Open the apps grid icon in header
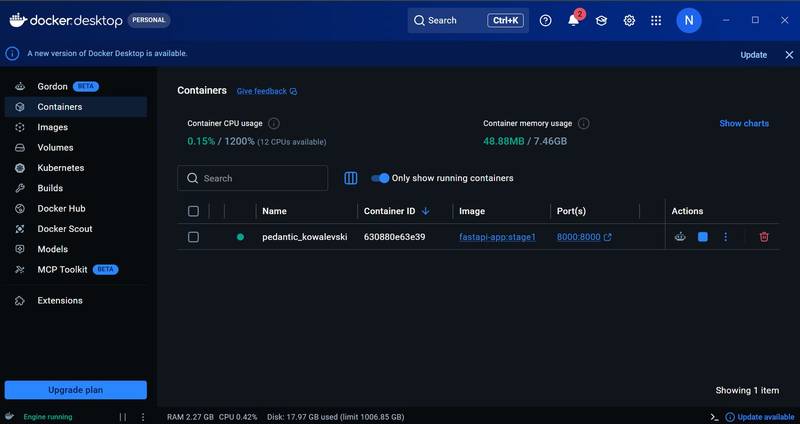Screen dimensions: 800x424 pyautogui.click(x=656, y=20)
